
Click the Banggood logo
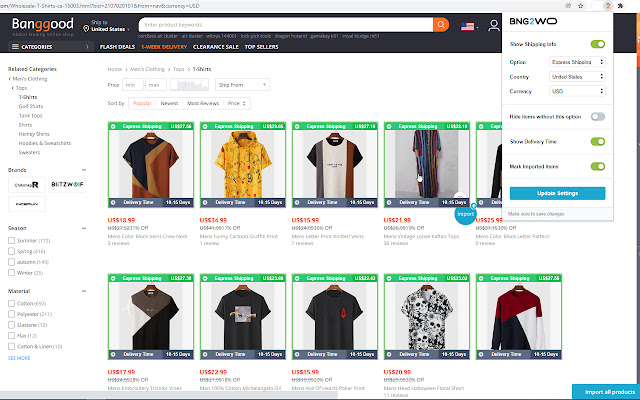[43, 24]
